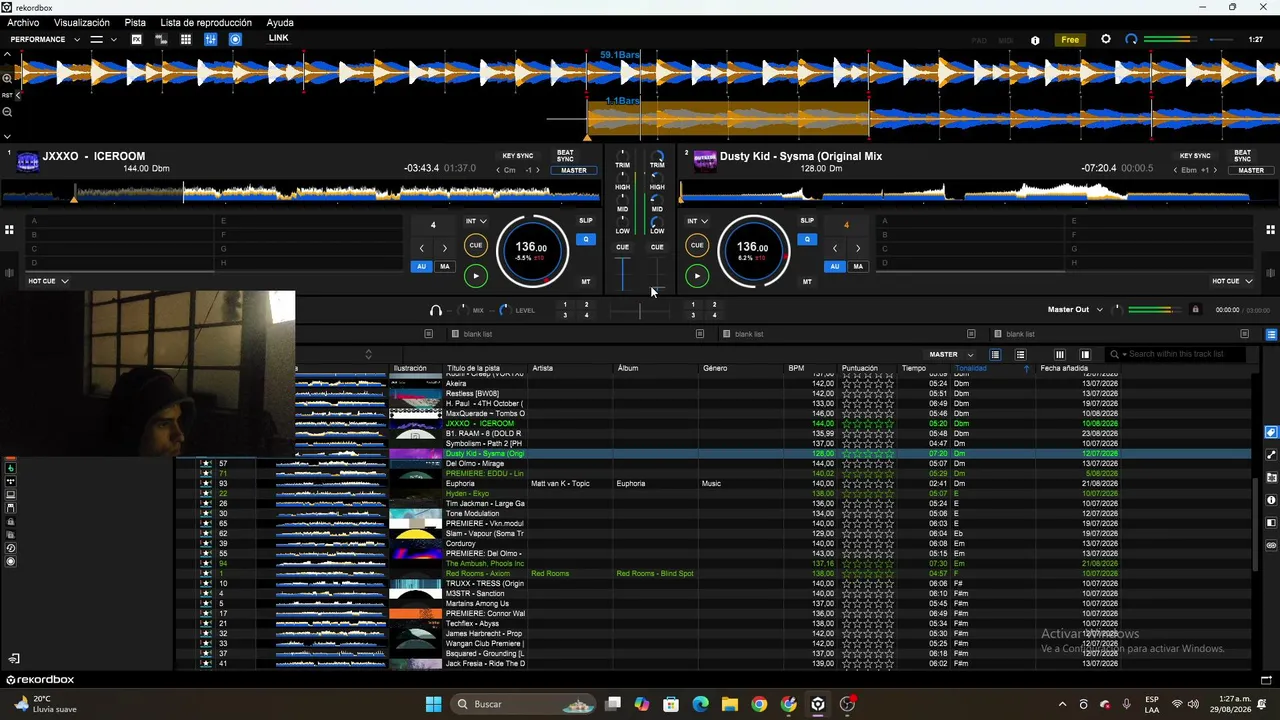Open rekordbox settings gear
1280x720 pixels.
[1105, 39]
